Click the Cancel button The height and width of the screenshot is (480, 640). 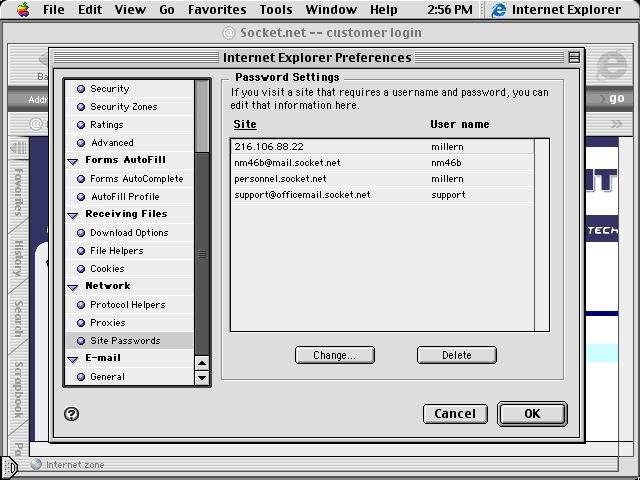click(x=455, y=414)
